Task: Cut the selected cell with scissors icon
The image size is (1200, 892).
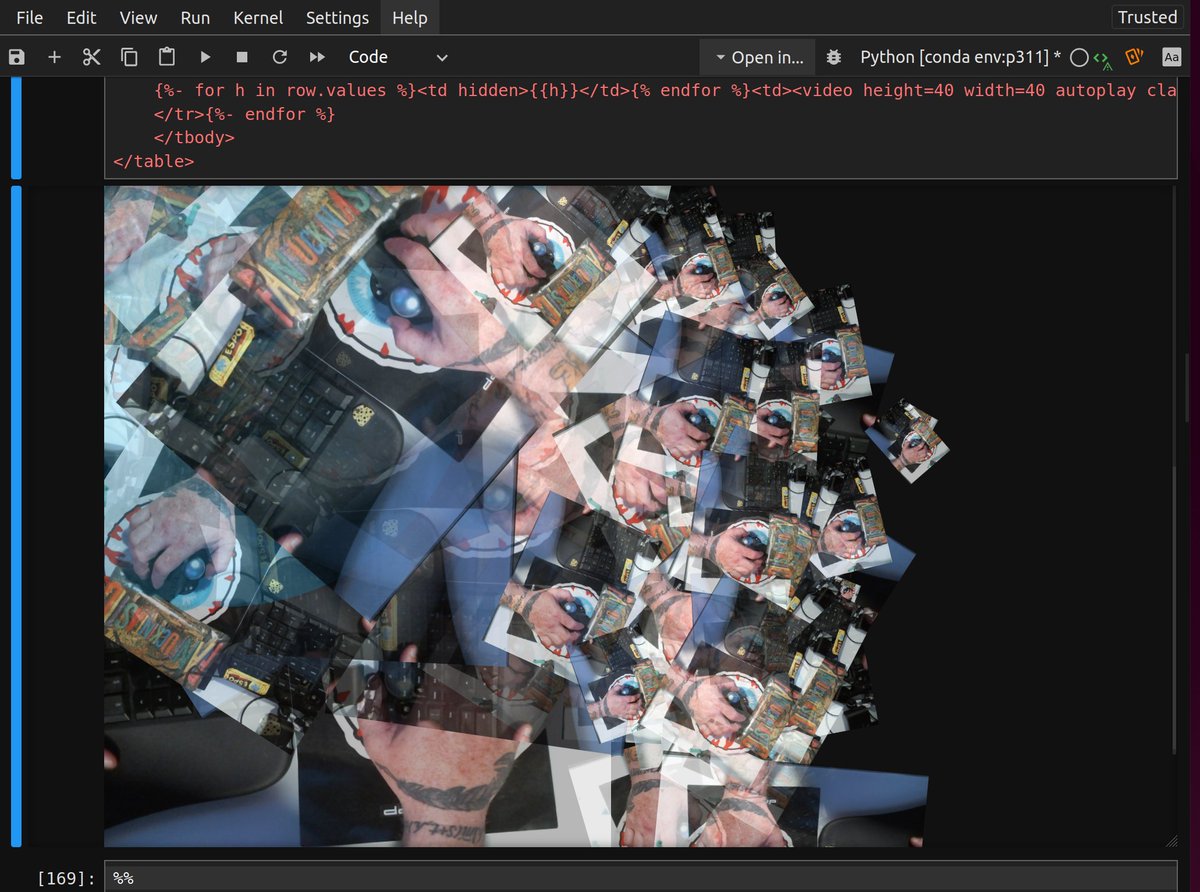Action: point(92,57)
